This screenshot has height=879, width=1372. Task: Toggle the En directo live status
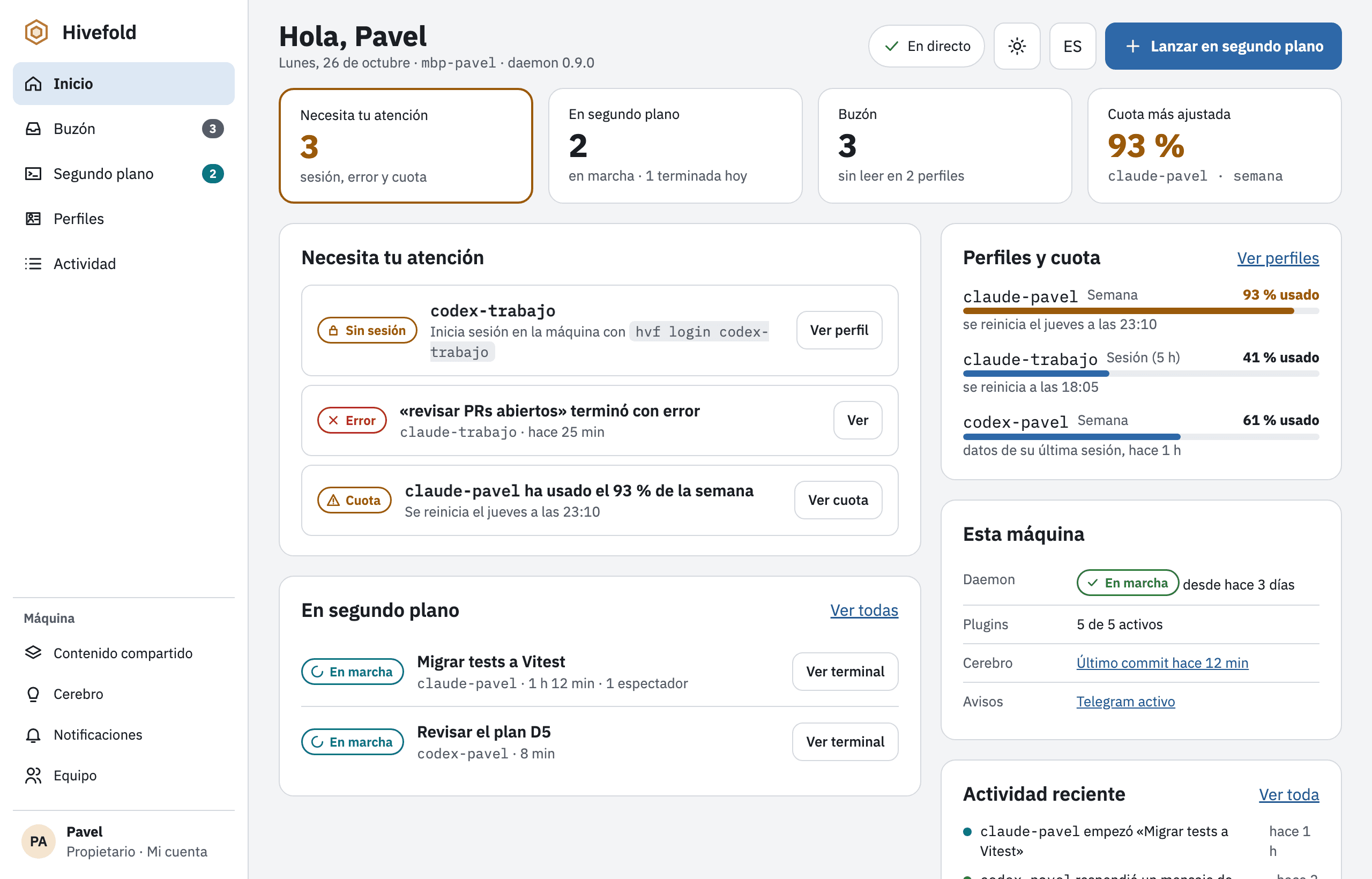click(x=926, y=46)
